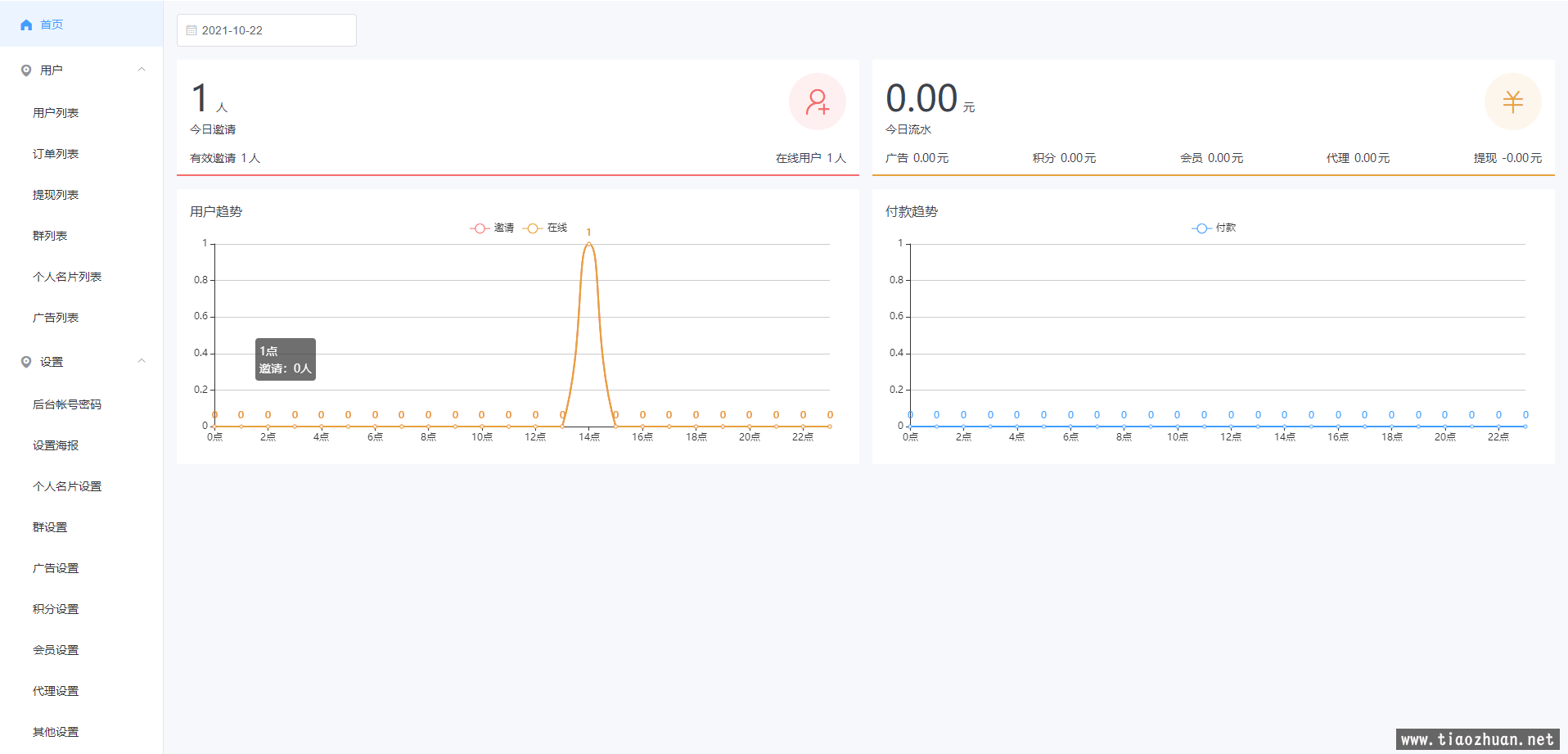This screenshot has width=1568, height=754.
Task: Click the 今日邀请 label
Action: tap(213, 129)
